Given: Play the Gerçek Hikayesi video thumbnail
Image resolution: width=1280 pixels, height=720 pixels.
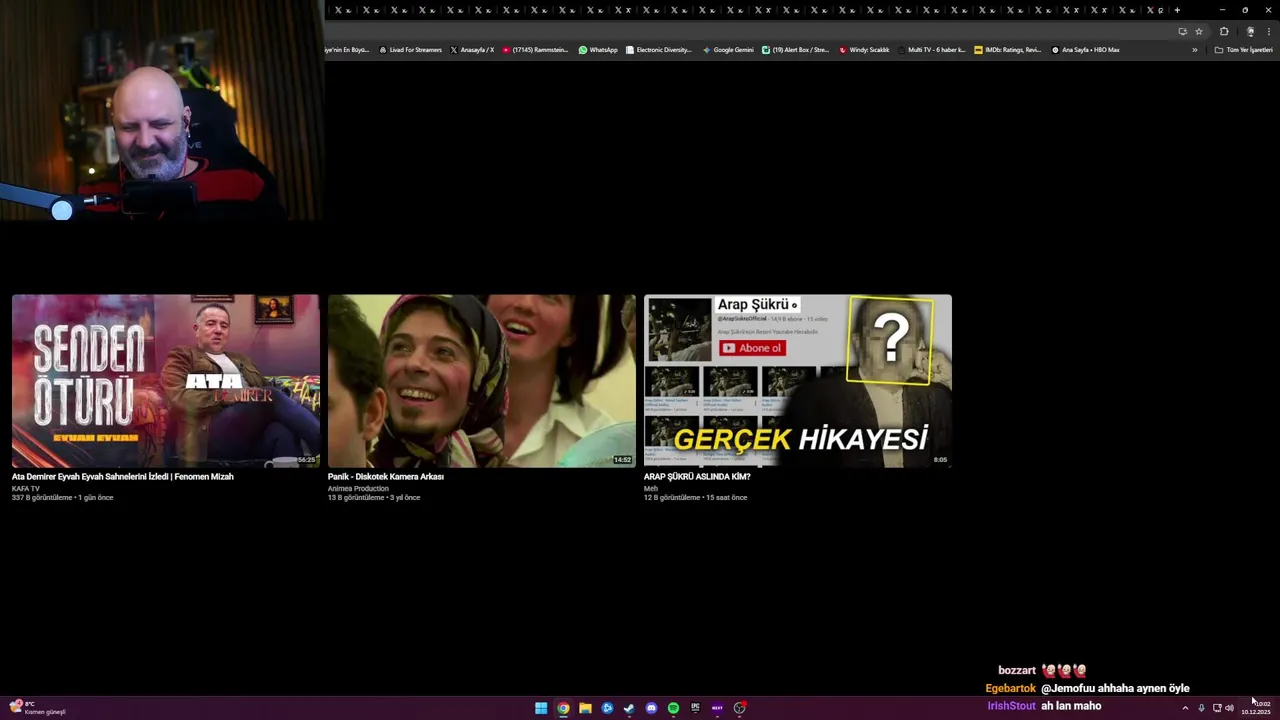Looking at the screenshot, I should click(798, 381).
